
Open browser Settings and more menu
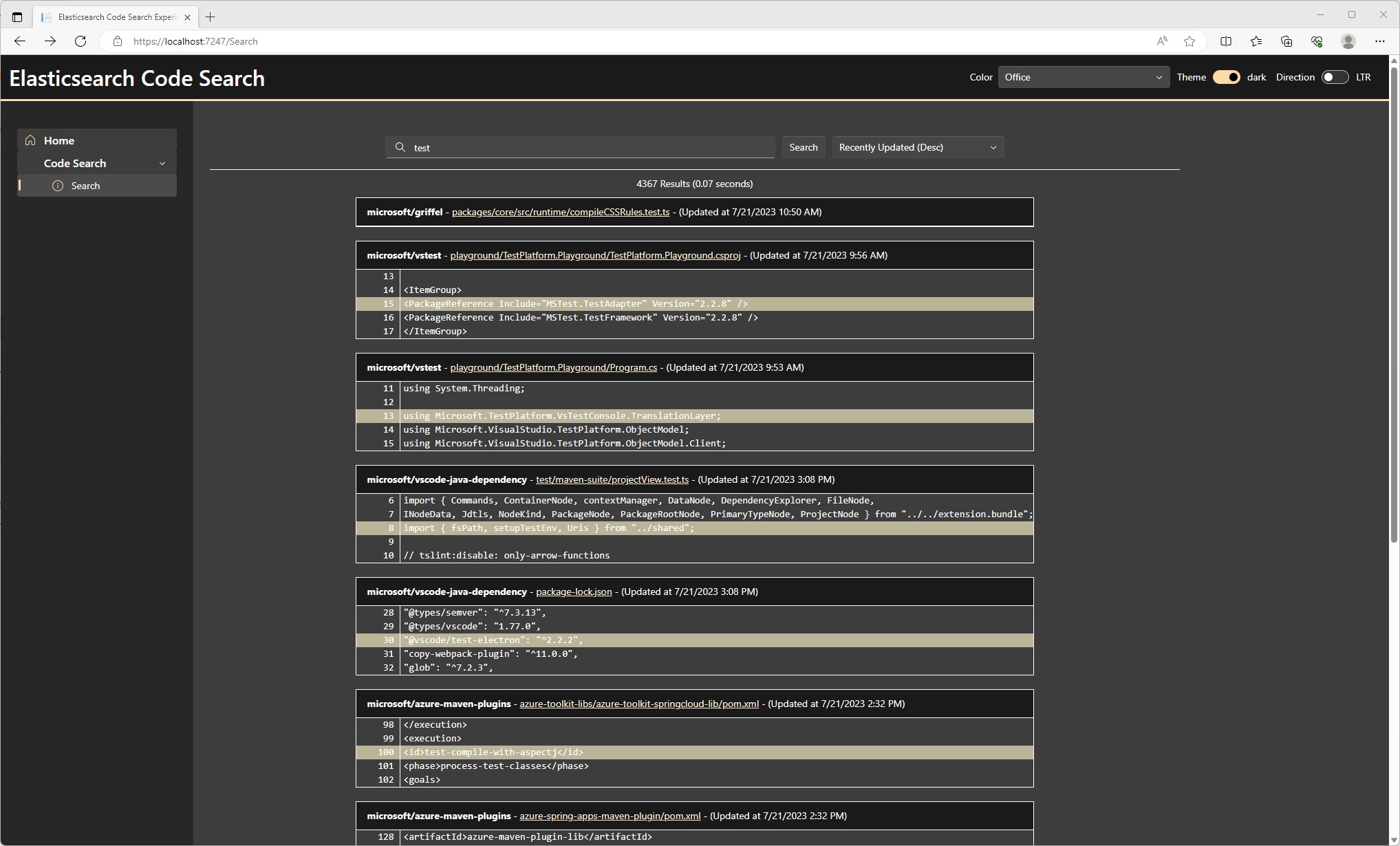1380,41
